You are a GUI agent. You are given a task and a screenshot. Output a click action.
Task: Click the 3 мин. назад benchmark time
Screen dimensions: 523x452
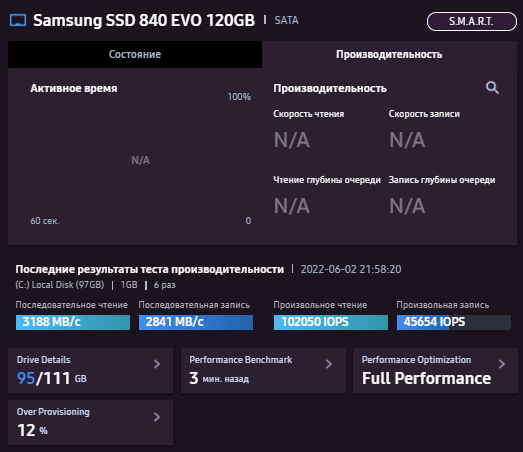pyautogui.click(x=219, y=378)
